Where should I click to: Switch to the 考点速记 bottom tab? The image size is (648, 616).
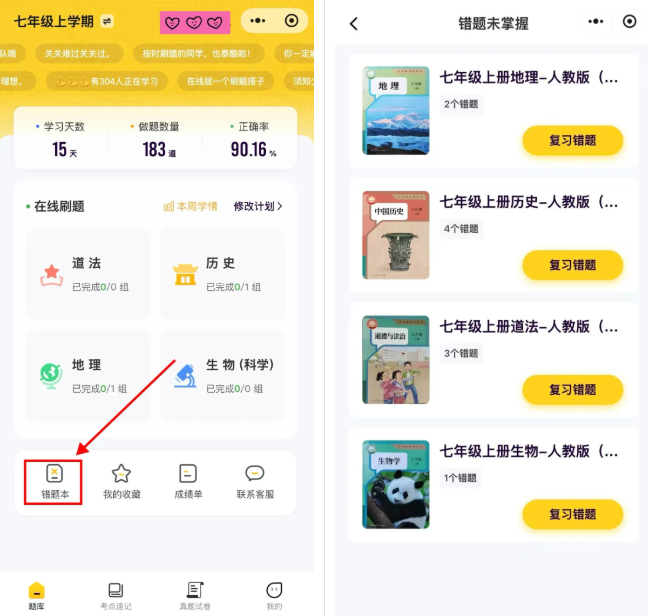point(116,596)
